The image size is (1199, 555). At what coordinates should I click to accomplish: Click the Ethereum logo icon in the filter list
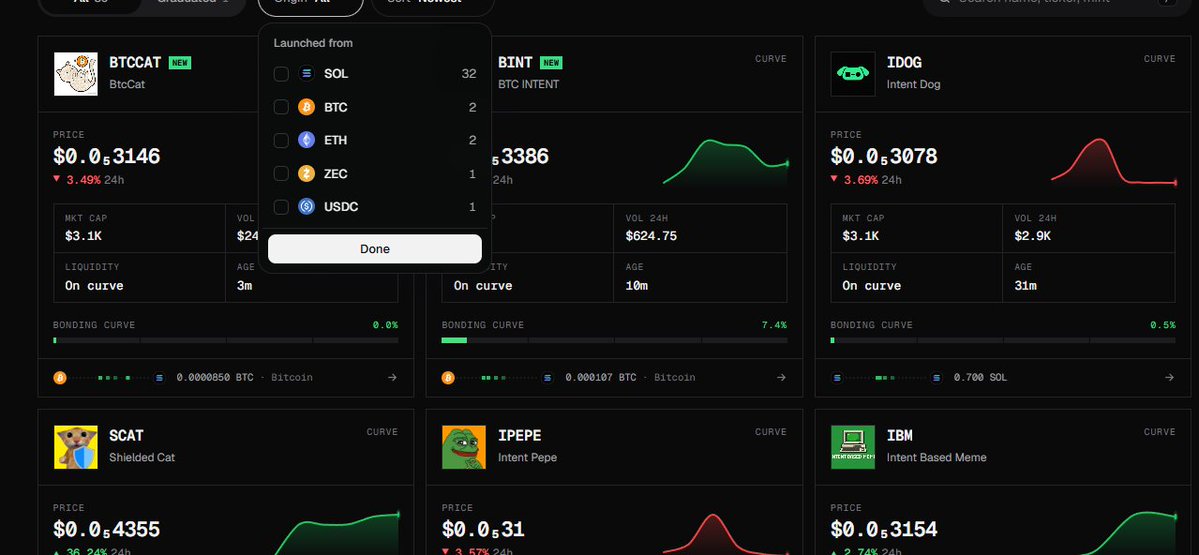(x=307, y=141)
